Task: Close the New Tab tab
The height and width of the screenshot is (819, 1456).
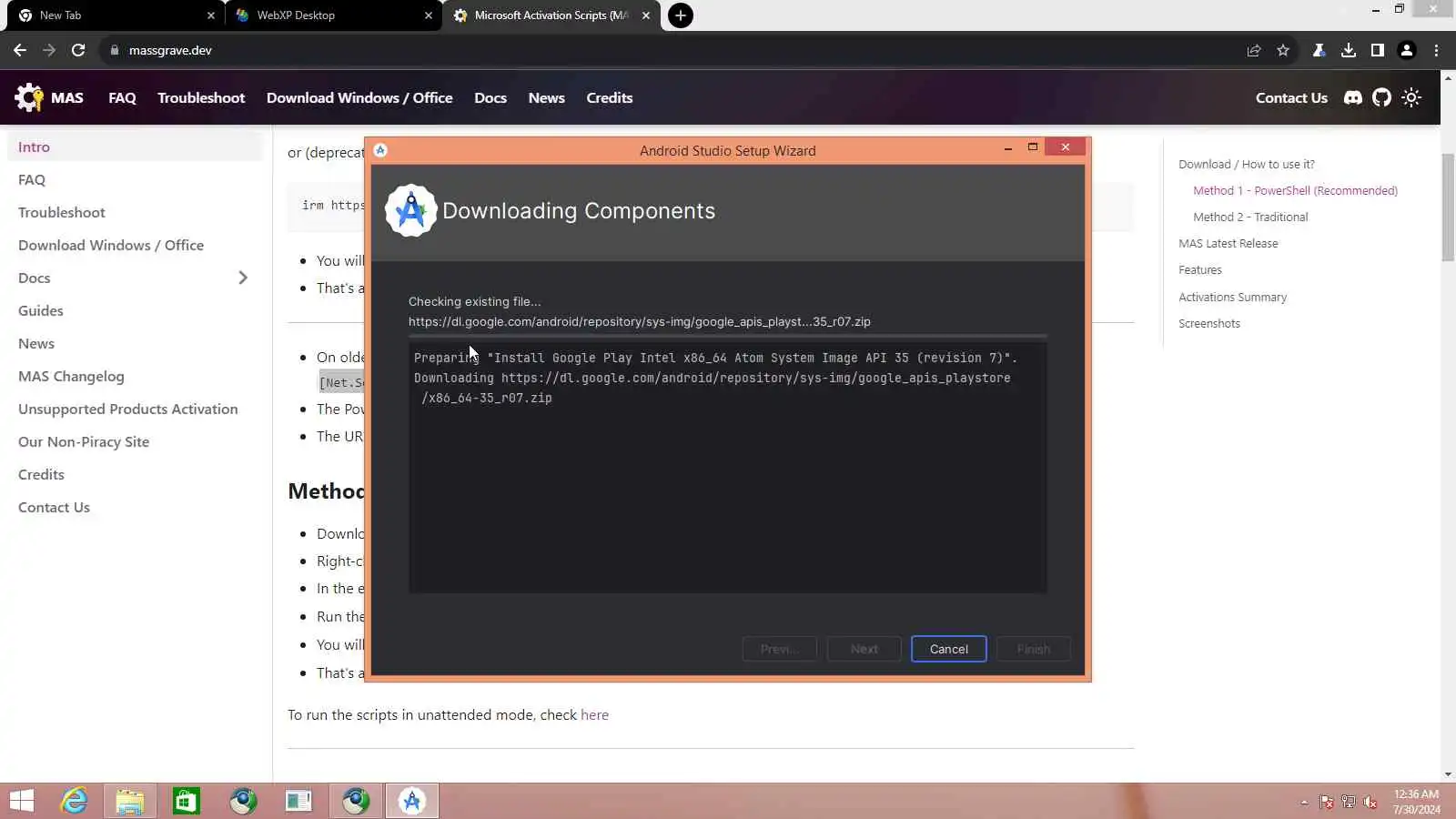Action: point(211,15)
